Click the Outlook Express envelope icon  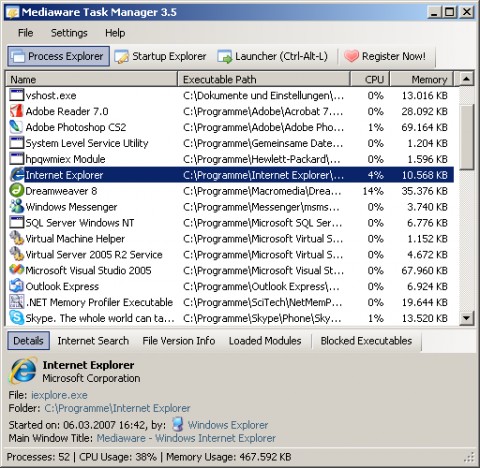[x=16, y=286]
